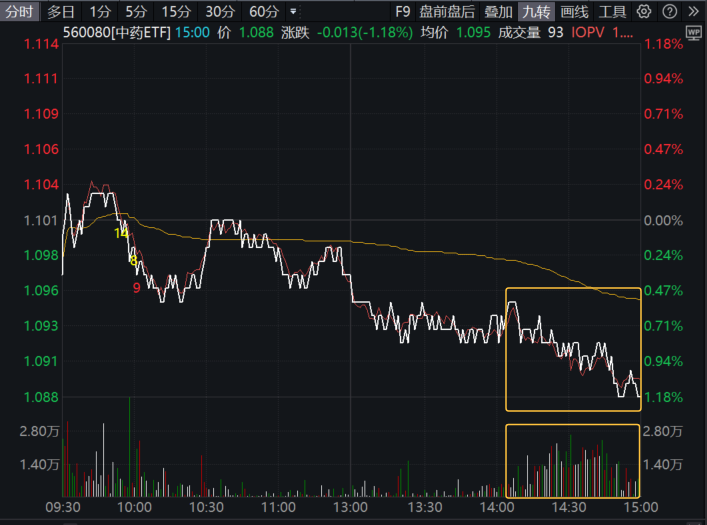Switch to the 多日 multi-day tab

click(61, 12)
